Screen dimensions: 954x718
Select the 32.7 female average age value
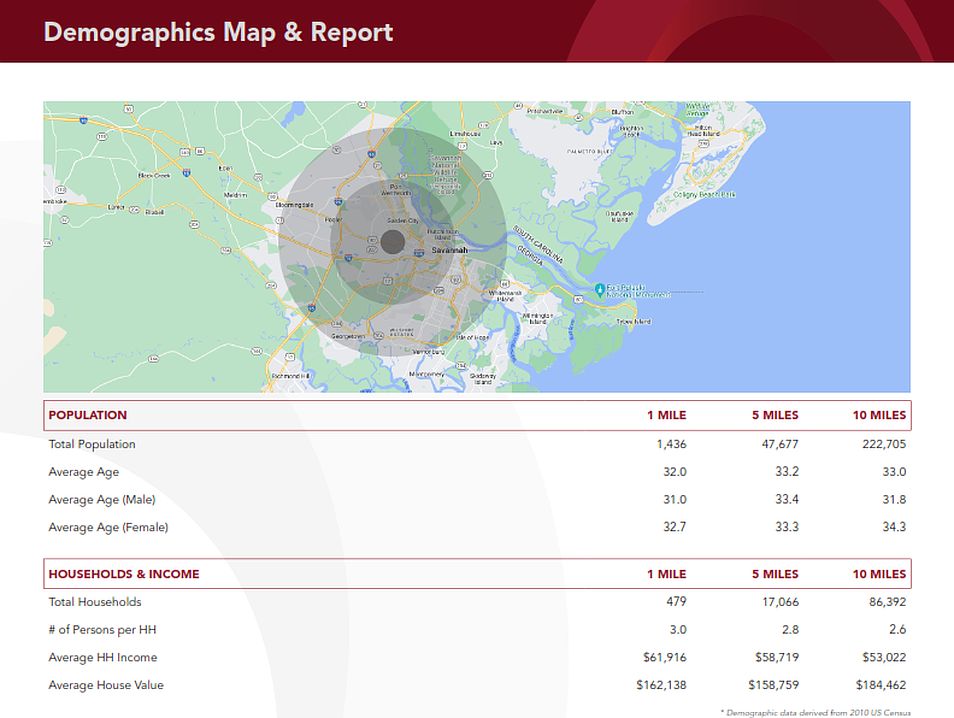(x=675, y=527)
